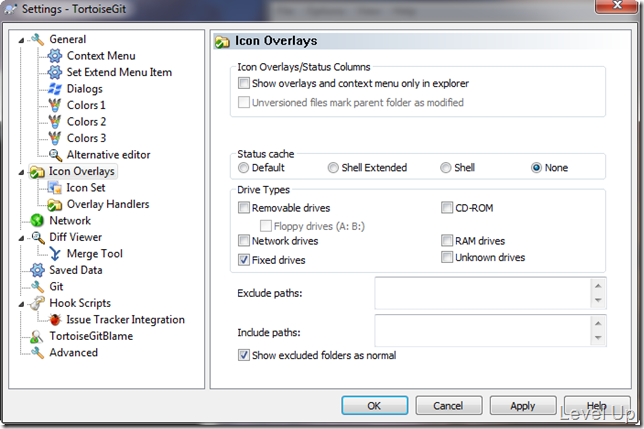
Task: Click the Context Menu gear icon
Action: [x=55, y=56]
